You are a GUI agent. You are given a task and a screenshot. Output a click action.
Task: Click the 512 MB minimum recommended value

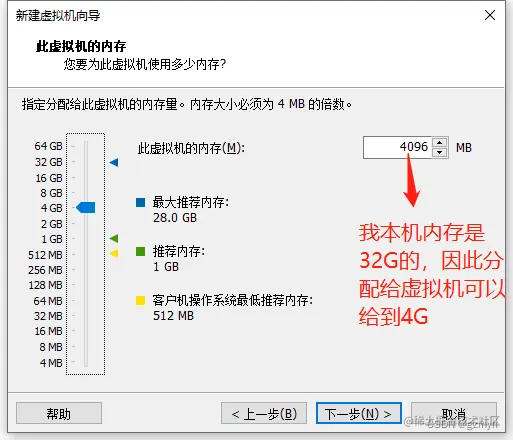point(173,315)
